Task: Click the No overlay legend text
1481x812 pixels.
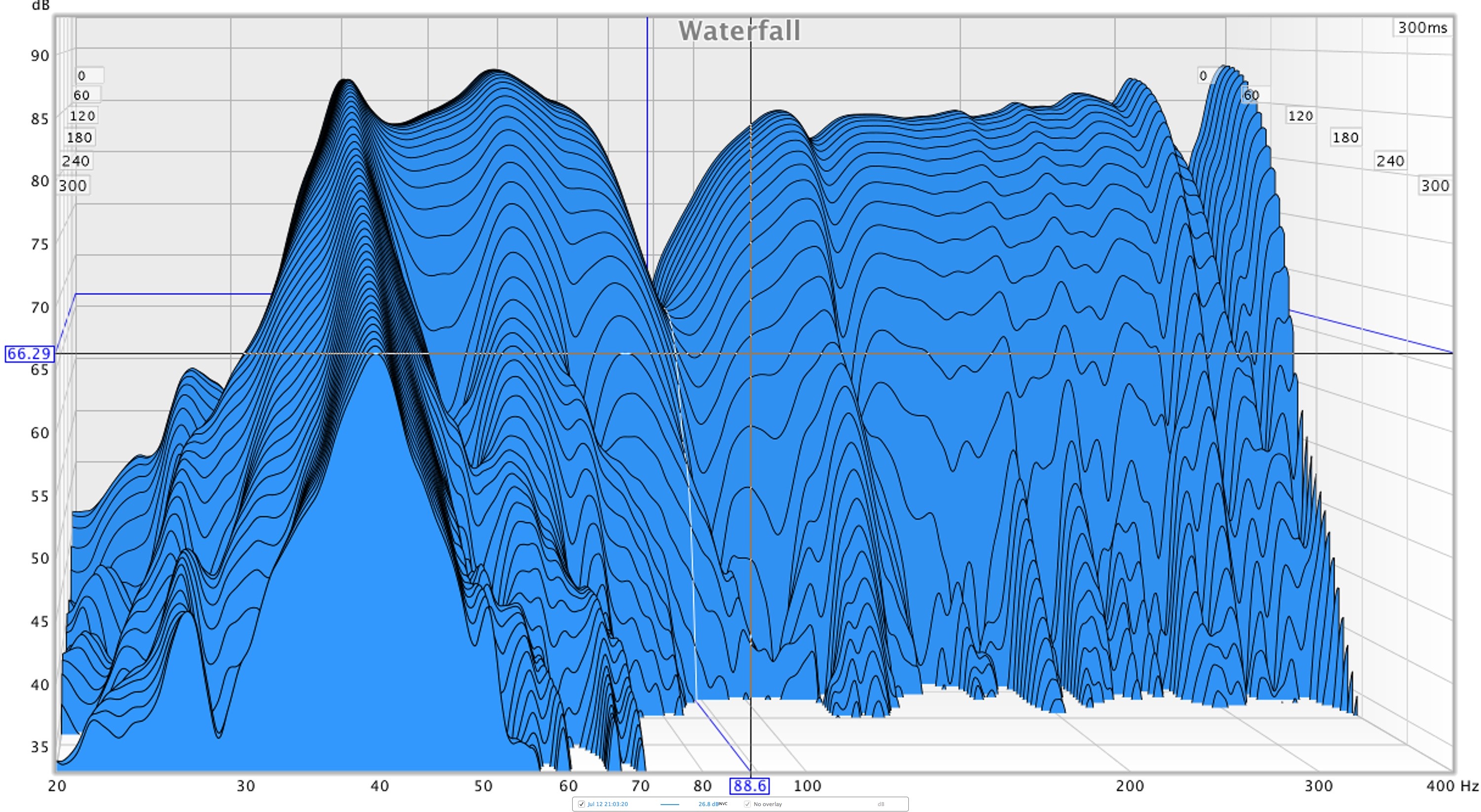Action: (768, 804)
